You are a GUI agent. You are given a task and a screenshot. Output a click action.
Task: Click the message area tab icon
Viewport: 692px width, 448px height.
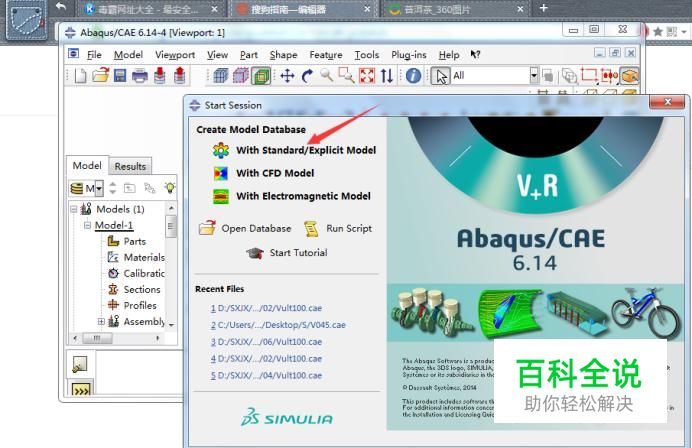tap(80, 364)
